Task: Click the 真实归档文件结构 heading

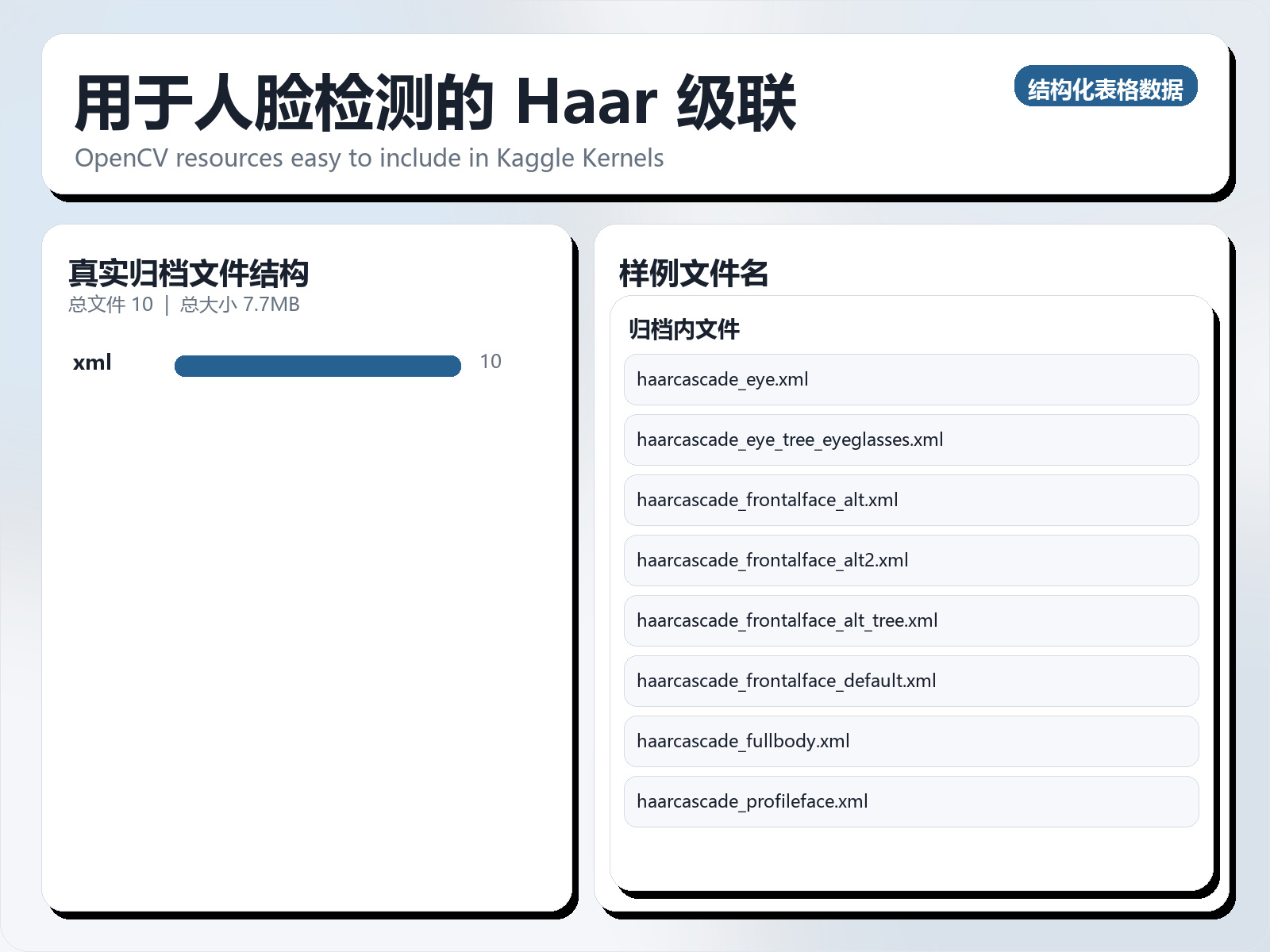Action: [190, 274]
